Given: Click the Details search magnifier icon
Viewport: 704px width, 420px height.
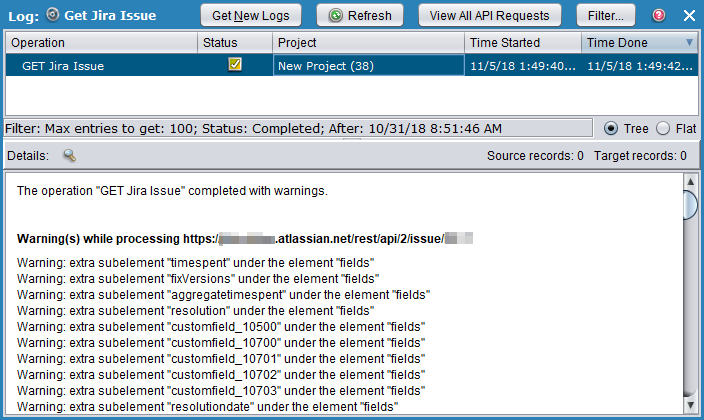Looking at the screenshot, I should click(x=69, y=156).
